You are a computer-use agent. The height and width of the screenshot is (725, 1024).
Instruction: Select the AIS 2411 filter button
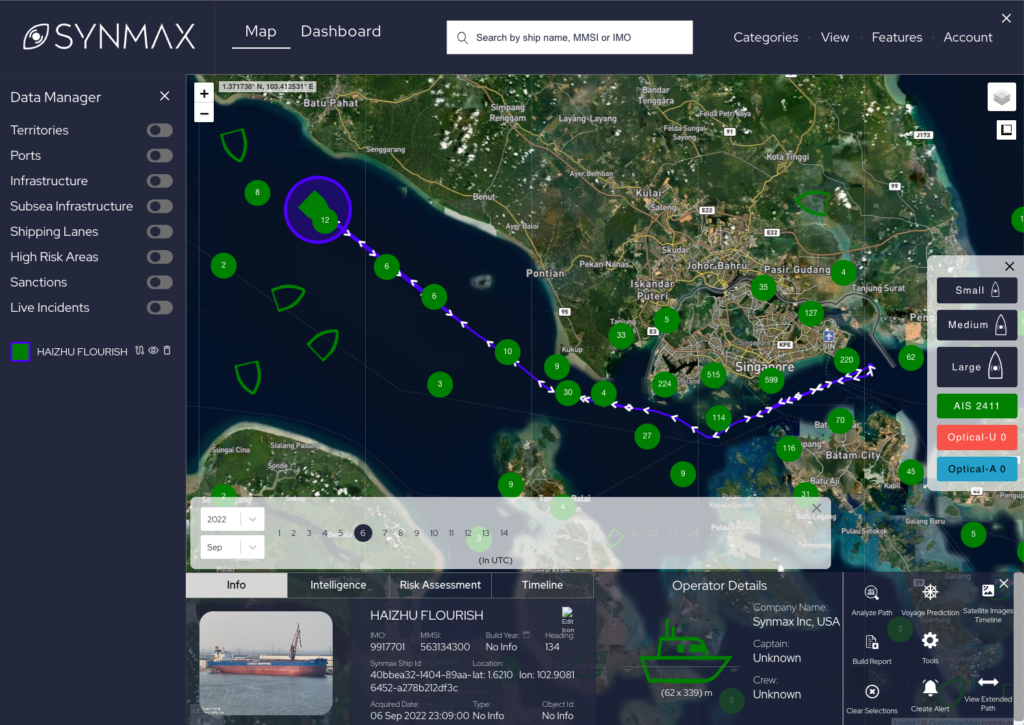click(x=976, y=405)
